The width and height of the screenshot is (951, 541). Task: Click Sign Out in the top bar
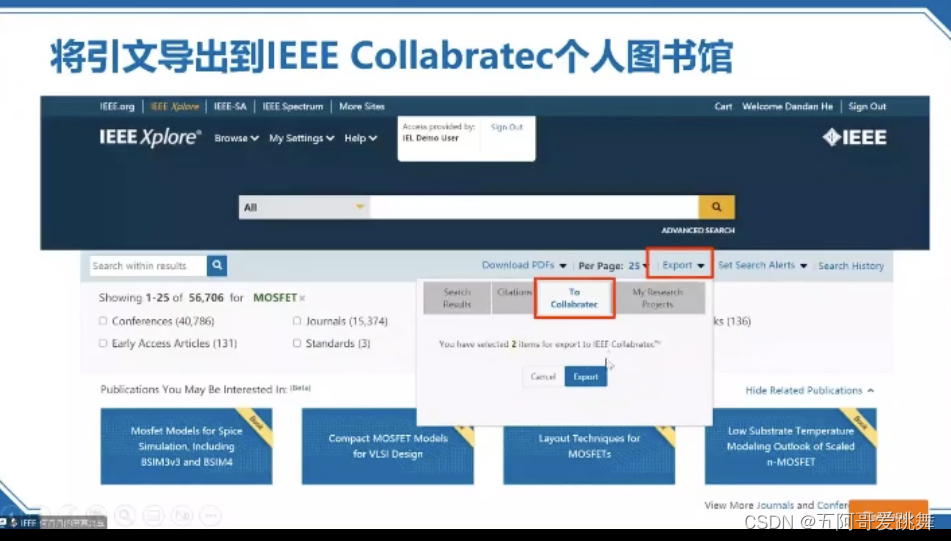pos(867,107)
